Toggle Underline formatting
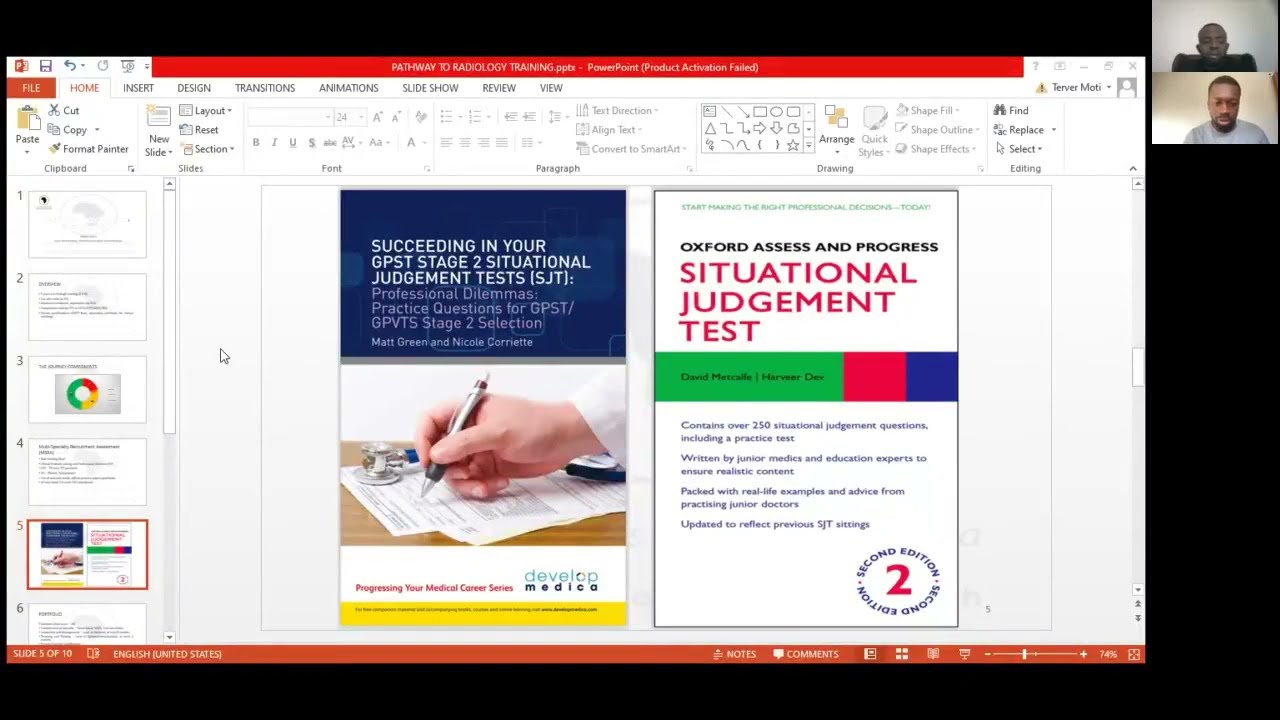Screen dimensions: 1280x720 pyautogui.click(x=292, y=143)
